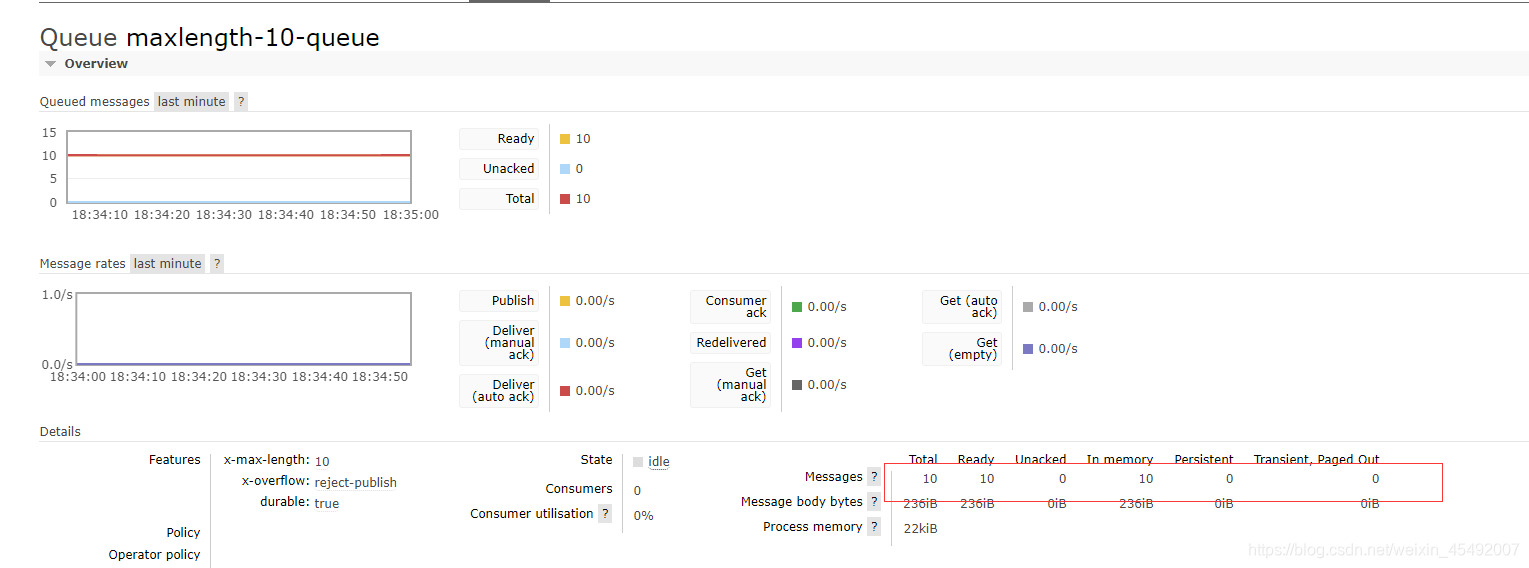The width and height of the screenshot is (1529, 568).
Task: Click the Deliver (manual ack) label
Action: tap(499, 343)
